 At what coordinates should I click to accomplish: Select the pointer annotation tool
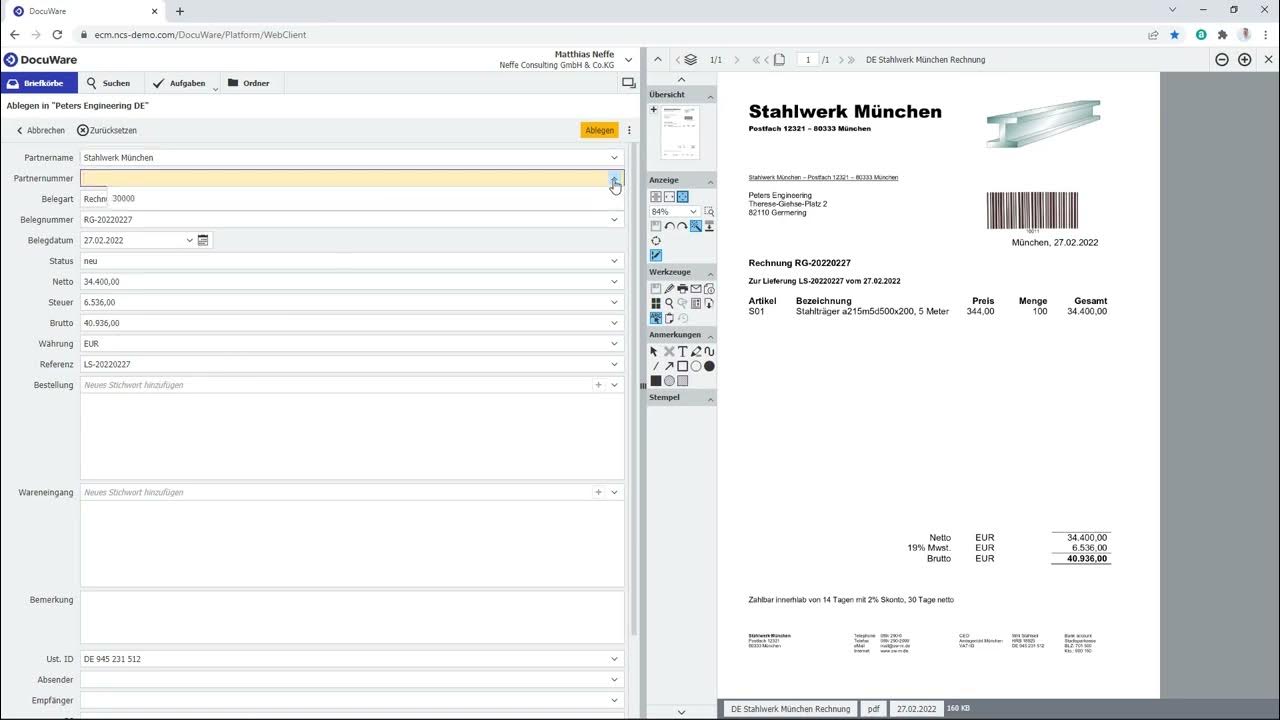point(654,352)
